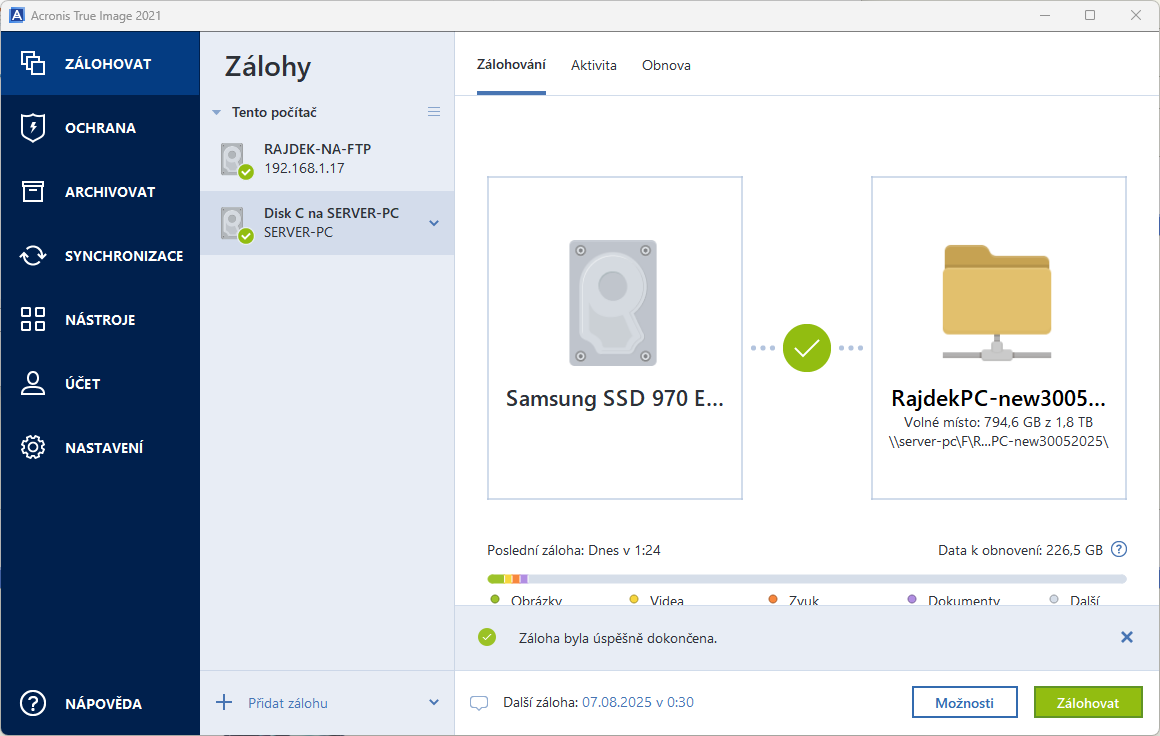Open the backup list hamburger menu
This screenshot has height=736, width=1160.
(x=434, y=112)
